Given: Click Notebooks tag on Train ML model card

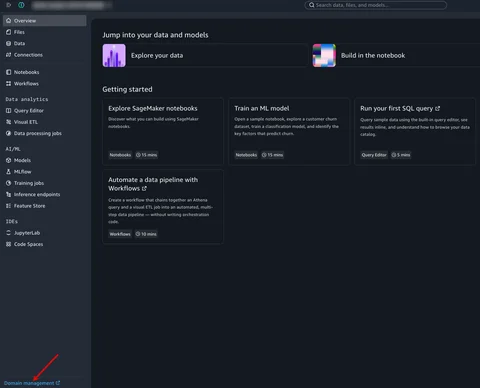Looking at the screenshot, I should point(246,155).
